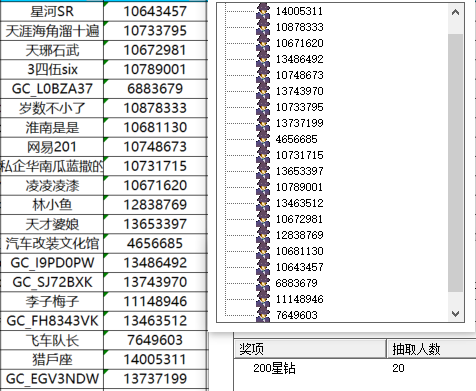Select the person icon beside 13653397
Image resolution: width=476 pixels, height=391 pixels.
(263, 171)
